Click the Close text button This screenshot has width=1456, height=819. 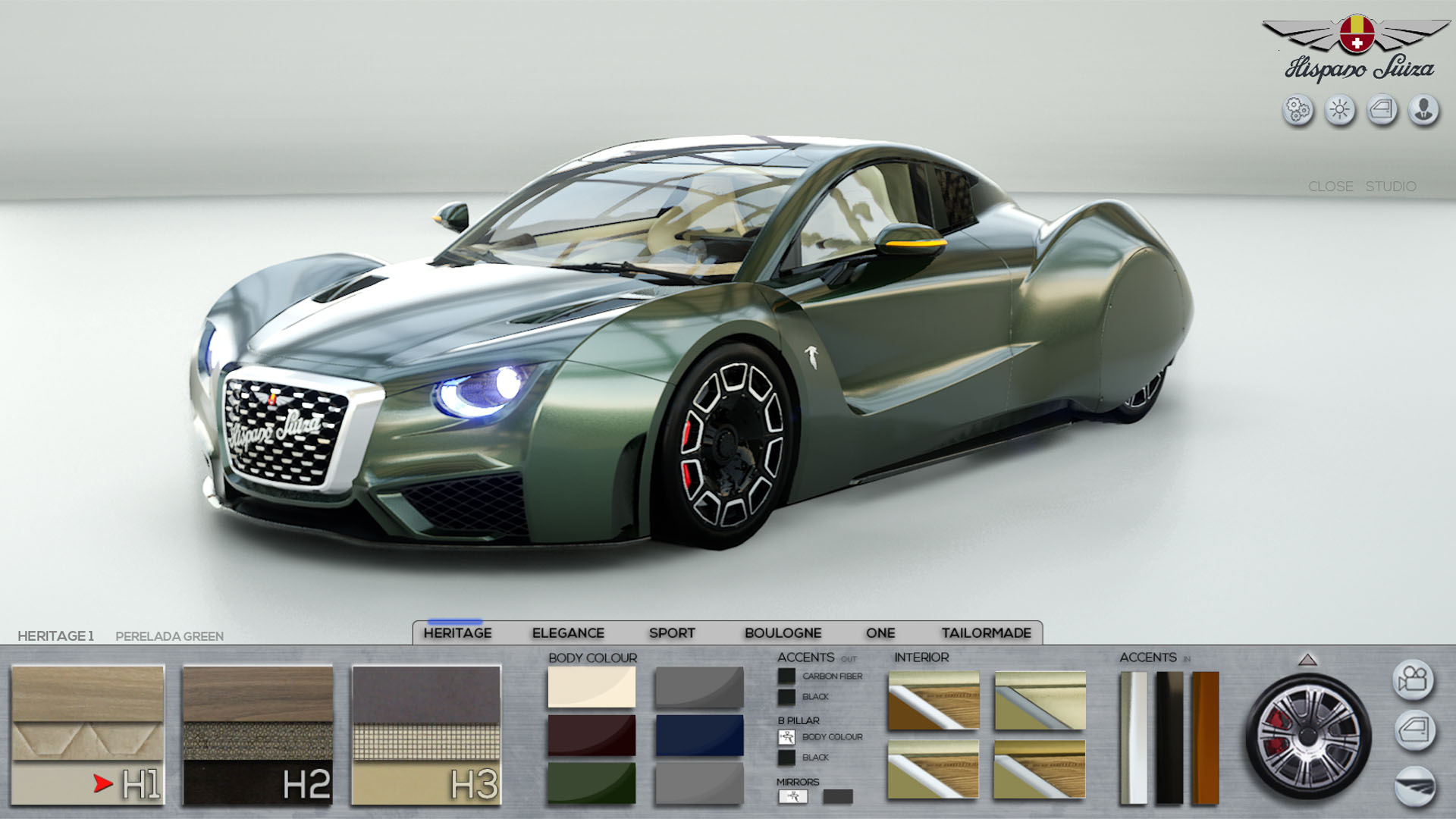(x=1330, y=187)
